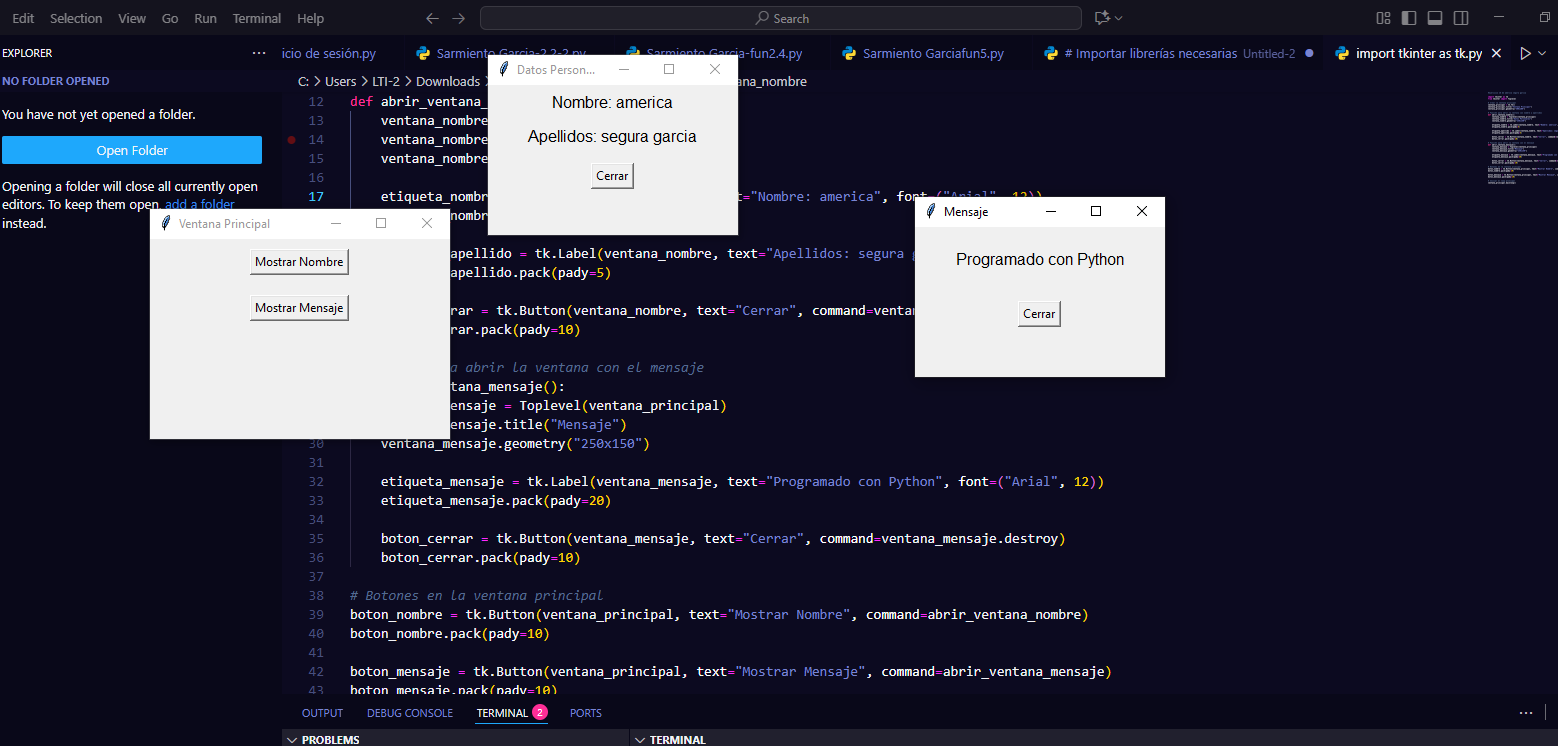This screenshot has height=746, width=1558.
Task: Toggle the secondary side bar layout icon
Action: coord(1461,18)
